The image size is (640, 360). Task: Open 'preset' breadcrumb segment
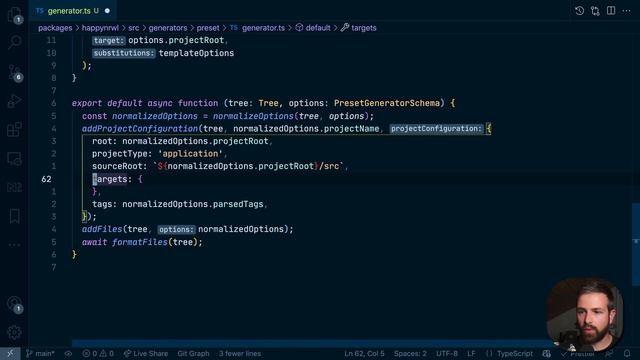point(208,28)
